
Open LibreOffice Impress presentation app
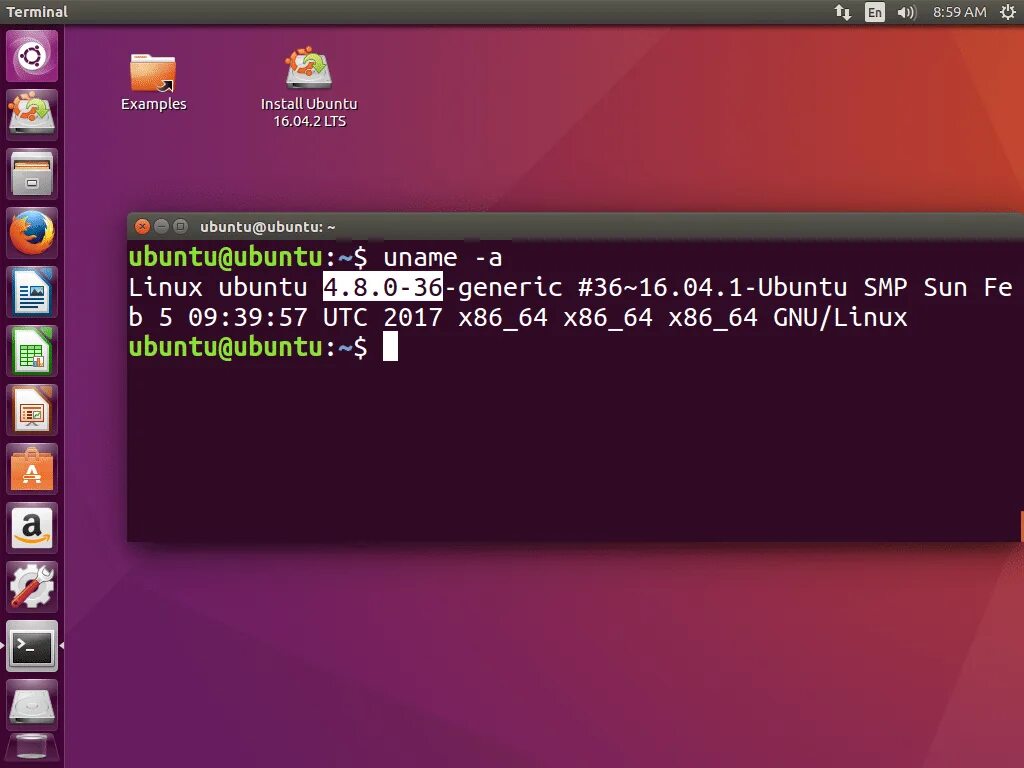(x=32, y=410)
